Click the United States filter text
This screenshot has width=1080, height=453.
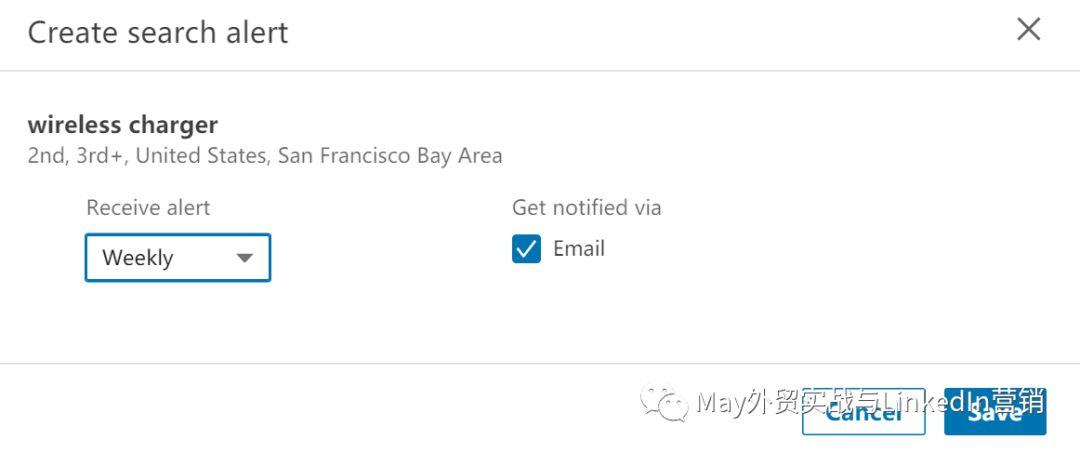200,156
